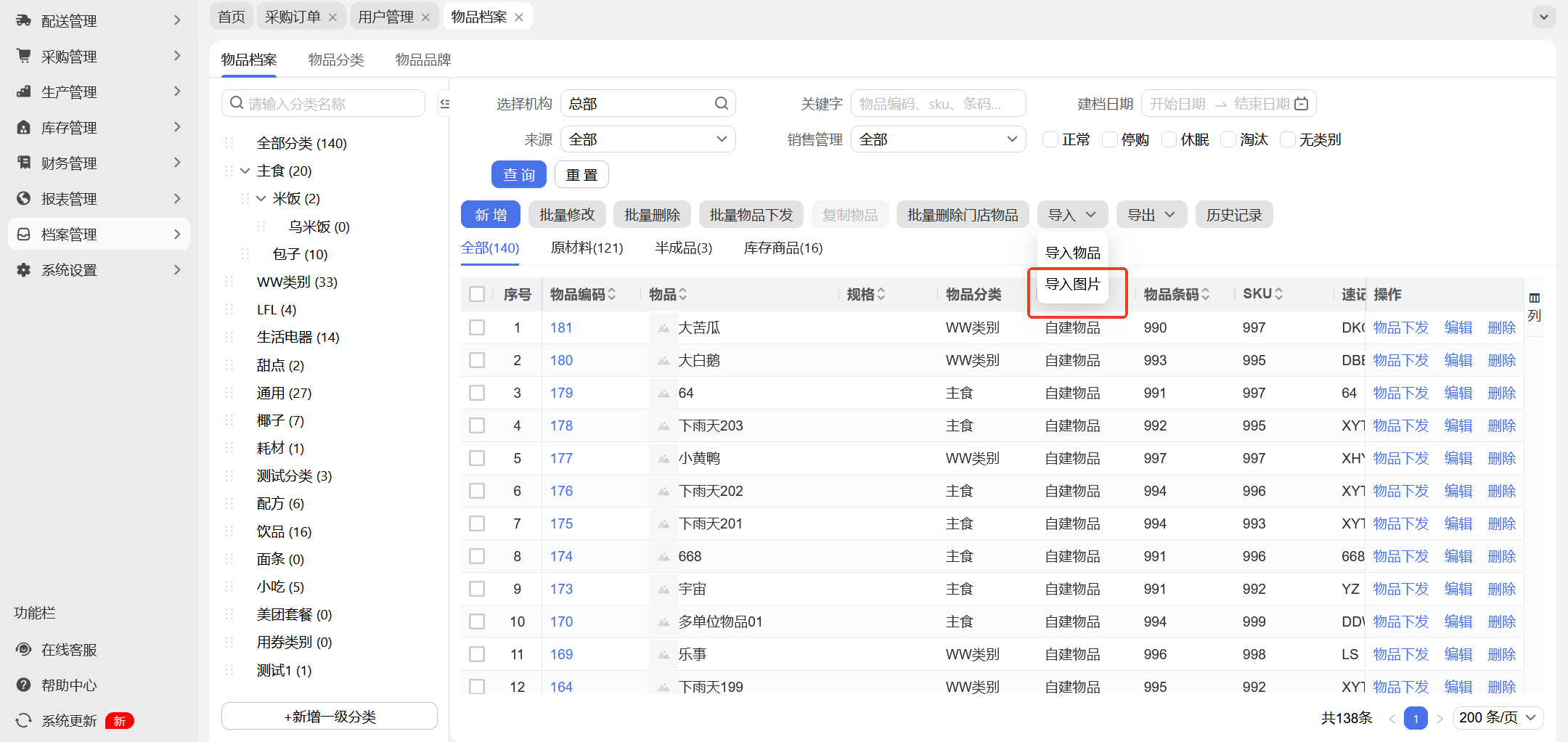This screenshot has height=742, width=1568.
Task: Click thumbnail image icon for 大苦瓜
Action: [663, 328]
